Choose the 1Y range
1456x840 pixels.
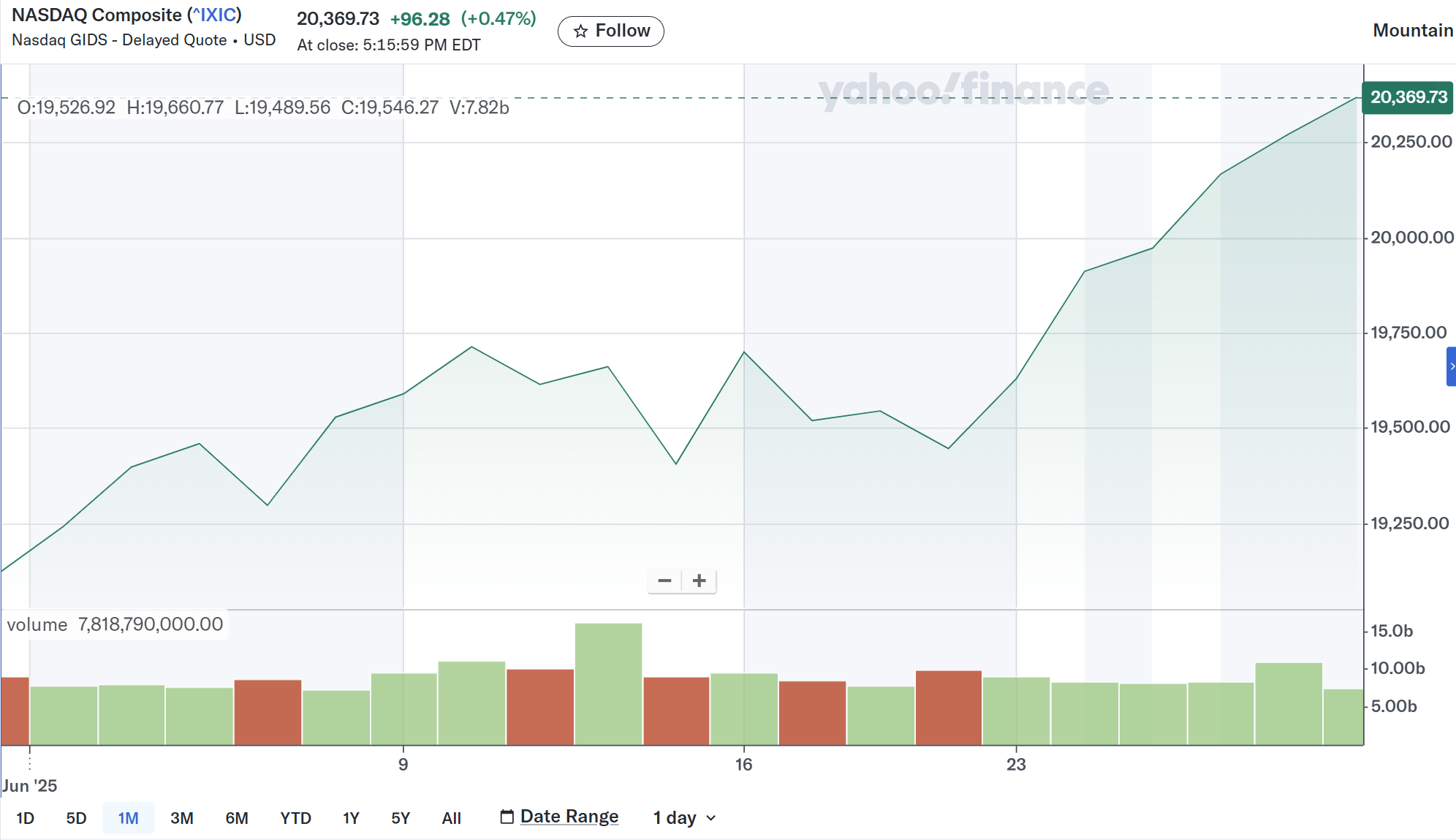[351, 818]
